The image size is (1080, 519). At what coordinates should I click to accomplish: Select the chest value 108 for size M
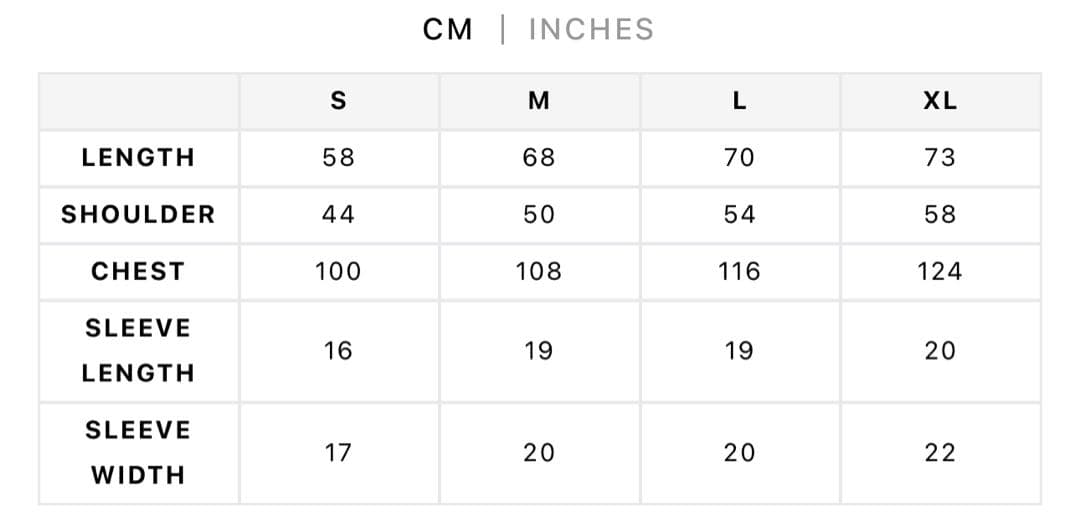[539, 272]
